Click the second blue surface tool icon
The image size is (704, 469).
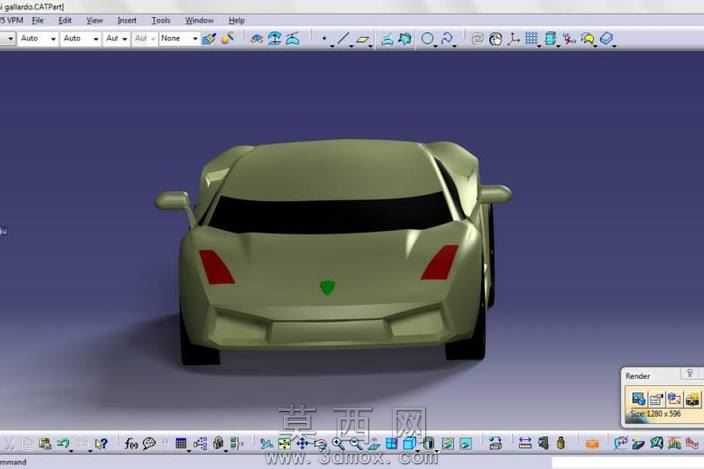[274, 39]
